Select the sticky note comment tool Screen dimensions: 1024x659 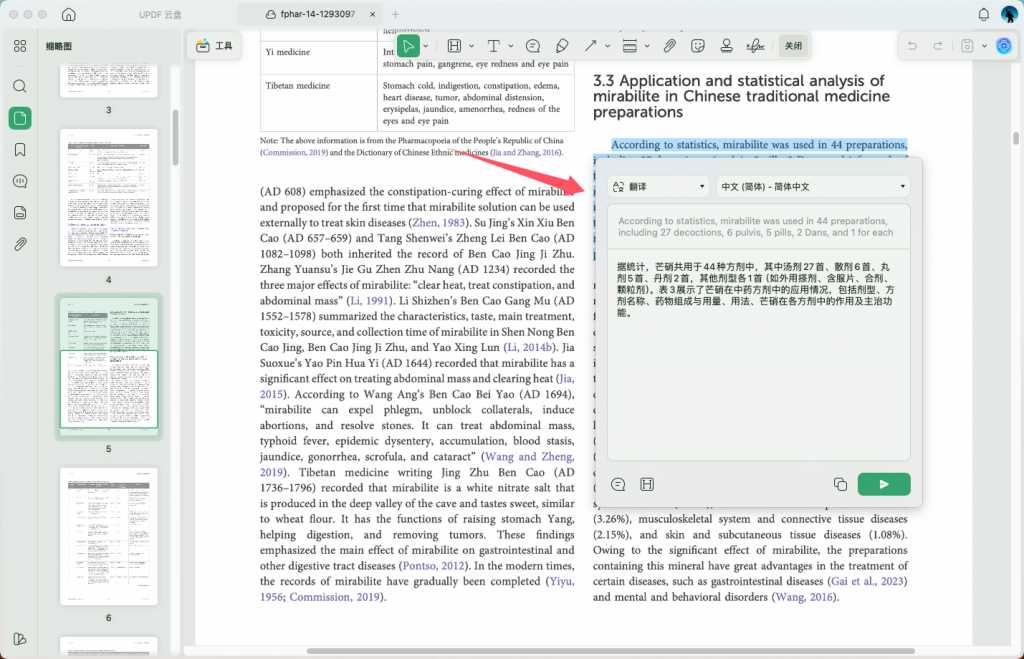[x=533, y=46]
